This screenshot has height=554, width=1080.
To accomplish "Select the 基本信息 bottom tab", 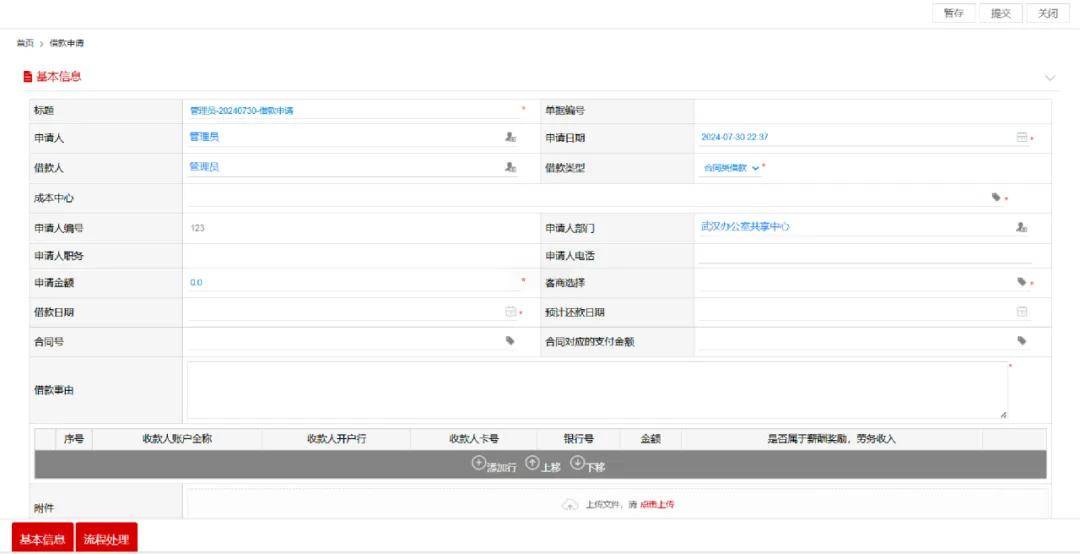I will [43, 539].
